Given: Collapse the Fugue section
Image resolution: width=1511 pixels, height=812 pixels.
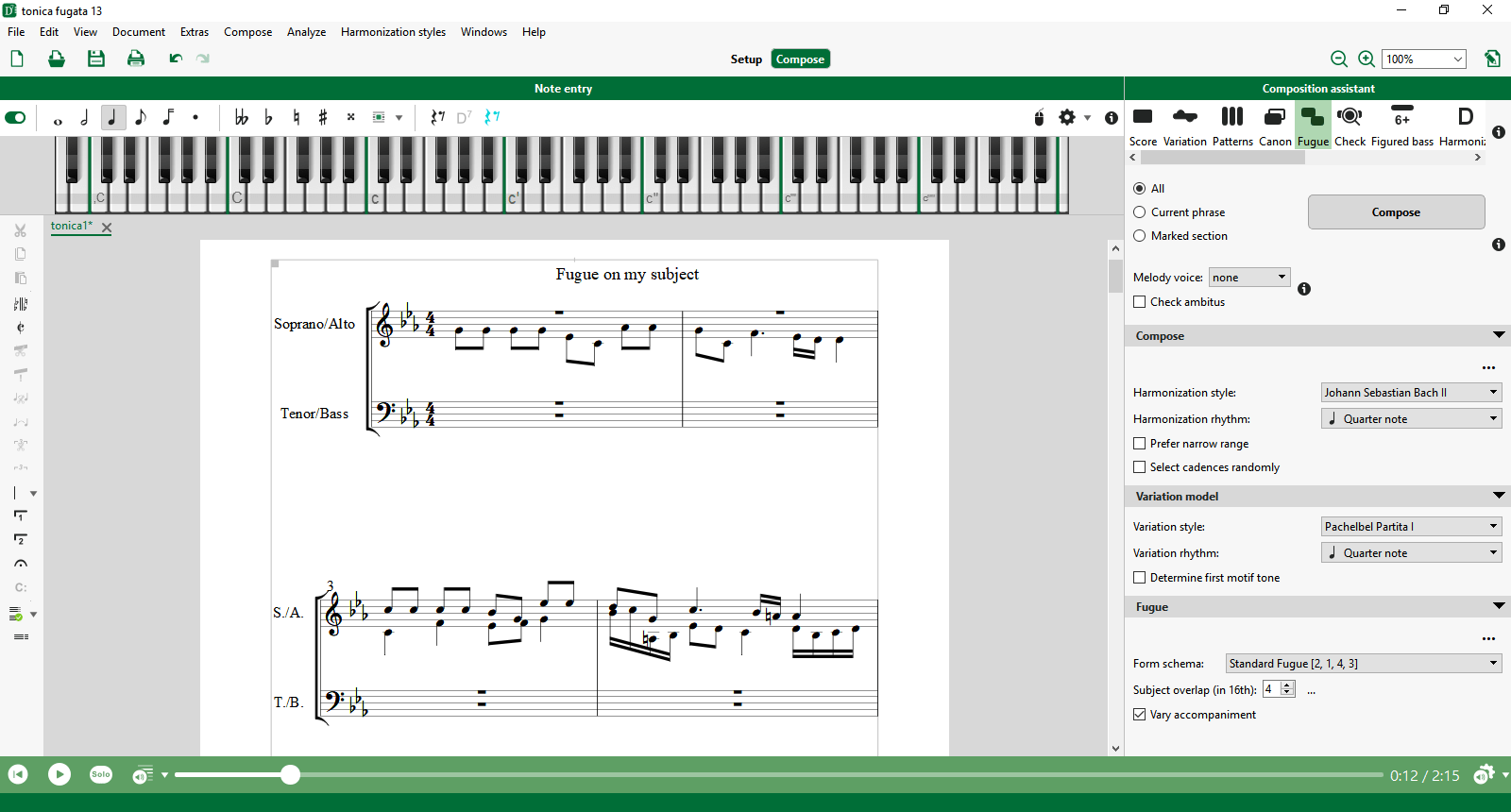Looking at the screenshot, I should (1498, 606).
